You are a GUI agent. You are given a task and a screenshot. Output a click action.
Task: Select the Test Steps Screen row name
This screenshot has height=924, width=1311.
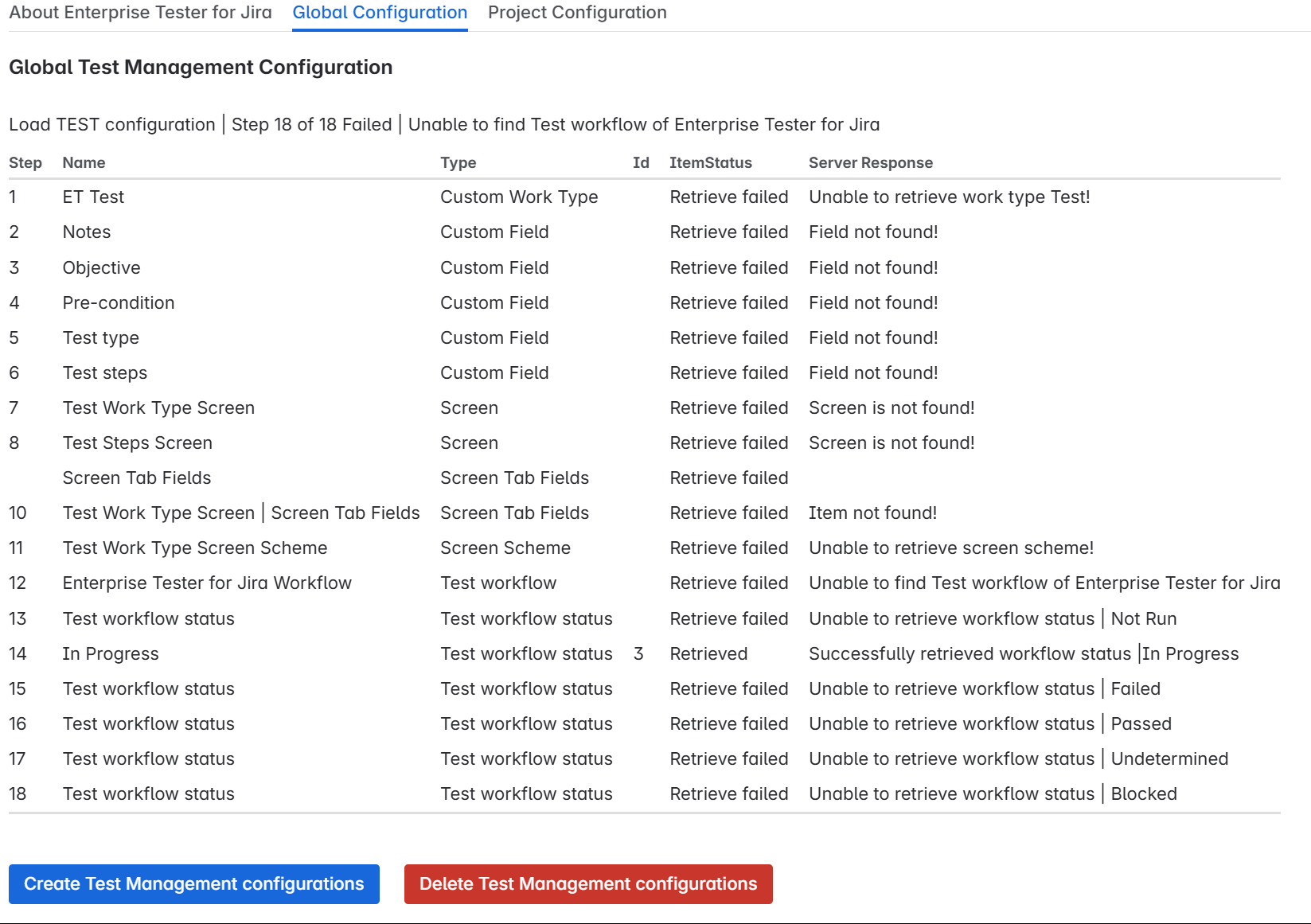coord(138,443)
